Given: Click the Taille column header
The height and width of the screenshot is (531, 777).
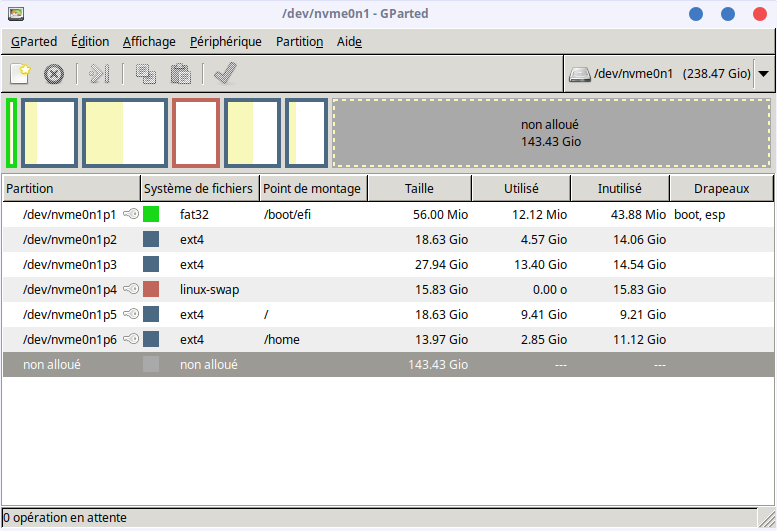Looking at the screenshot, I should 419,188.
